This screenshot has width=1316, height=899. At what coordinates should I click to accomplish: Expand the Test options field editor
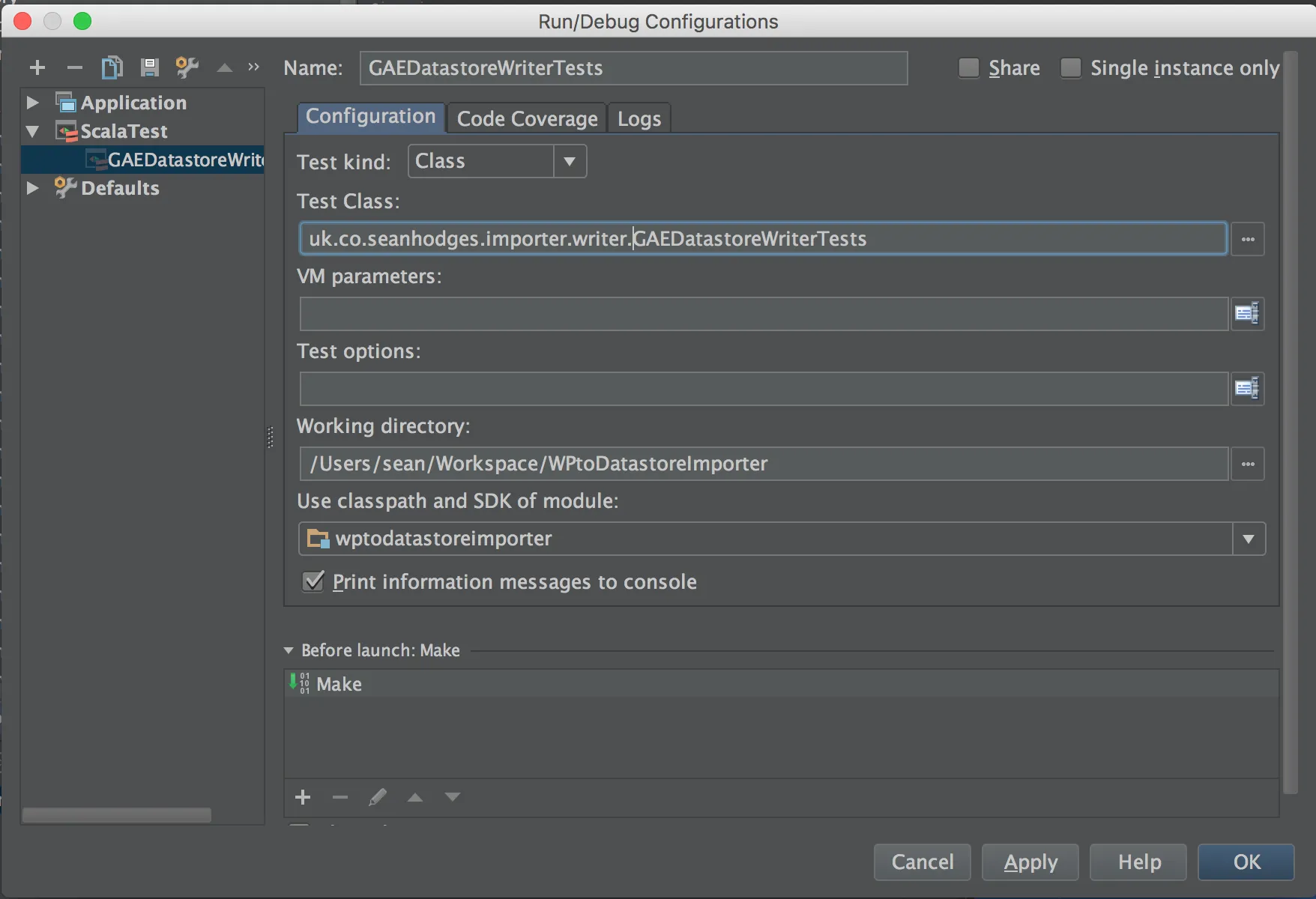point(1247,389)
